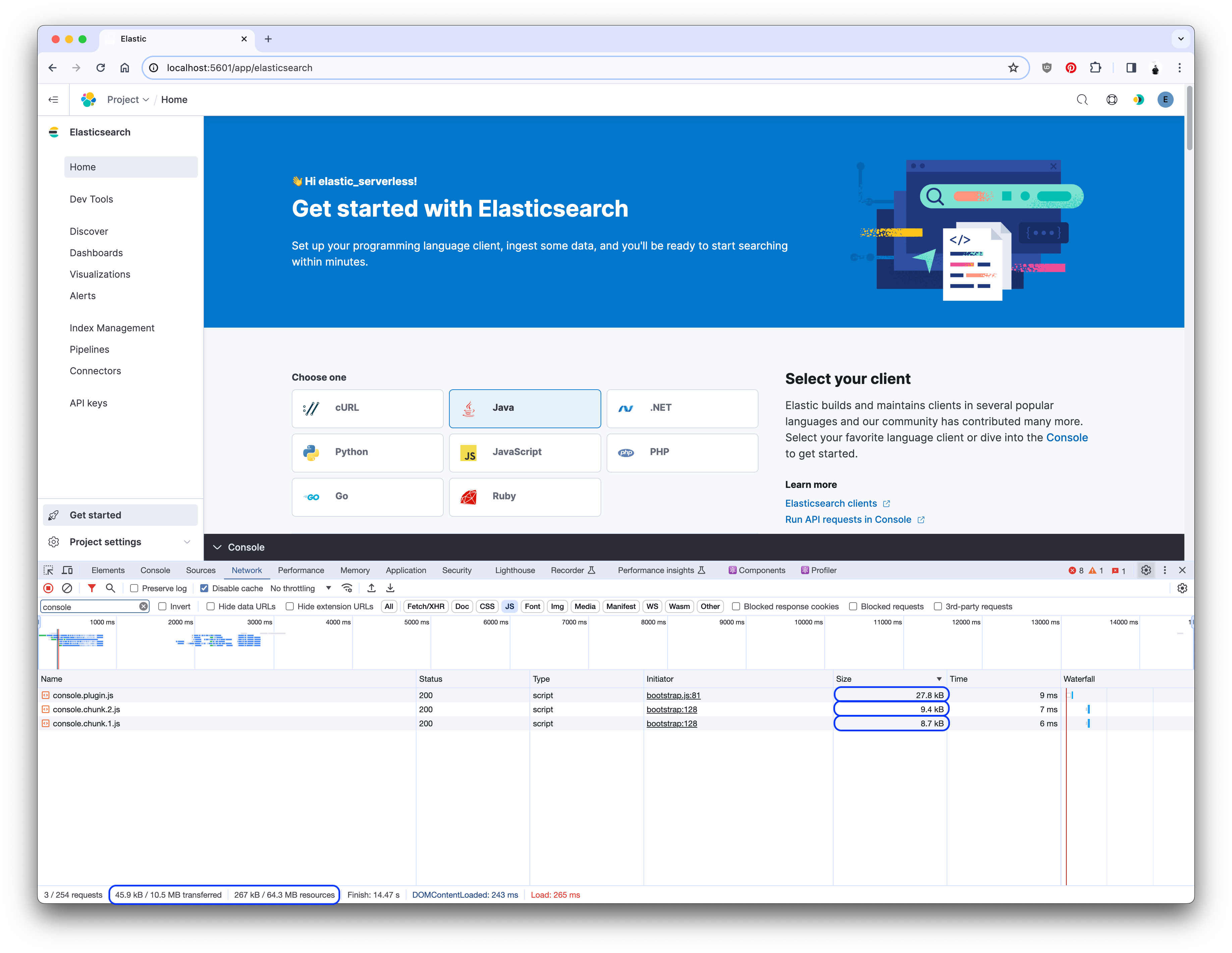
Task: Open the Performance tab
Action: coord(301,570)
